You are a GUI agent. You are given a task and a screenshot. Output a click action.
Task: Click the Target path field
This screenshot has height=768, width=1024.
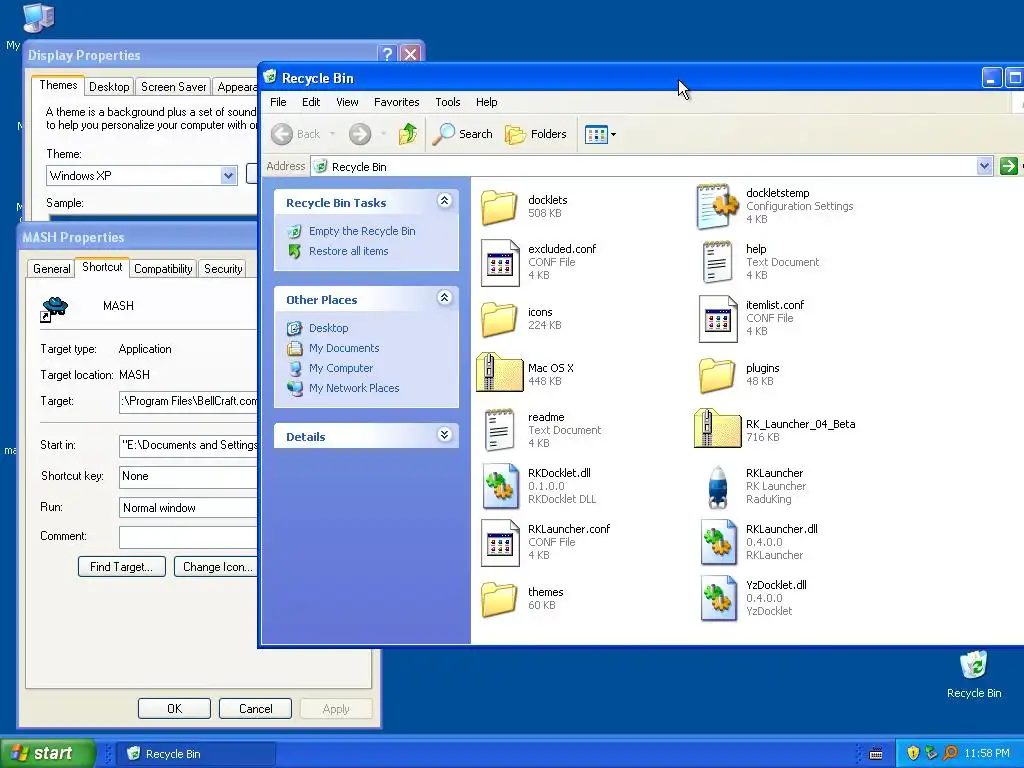pos(188,402)
